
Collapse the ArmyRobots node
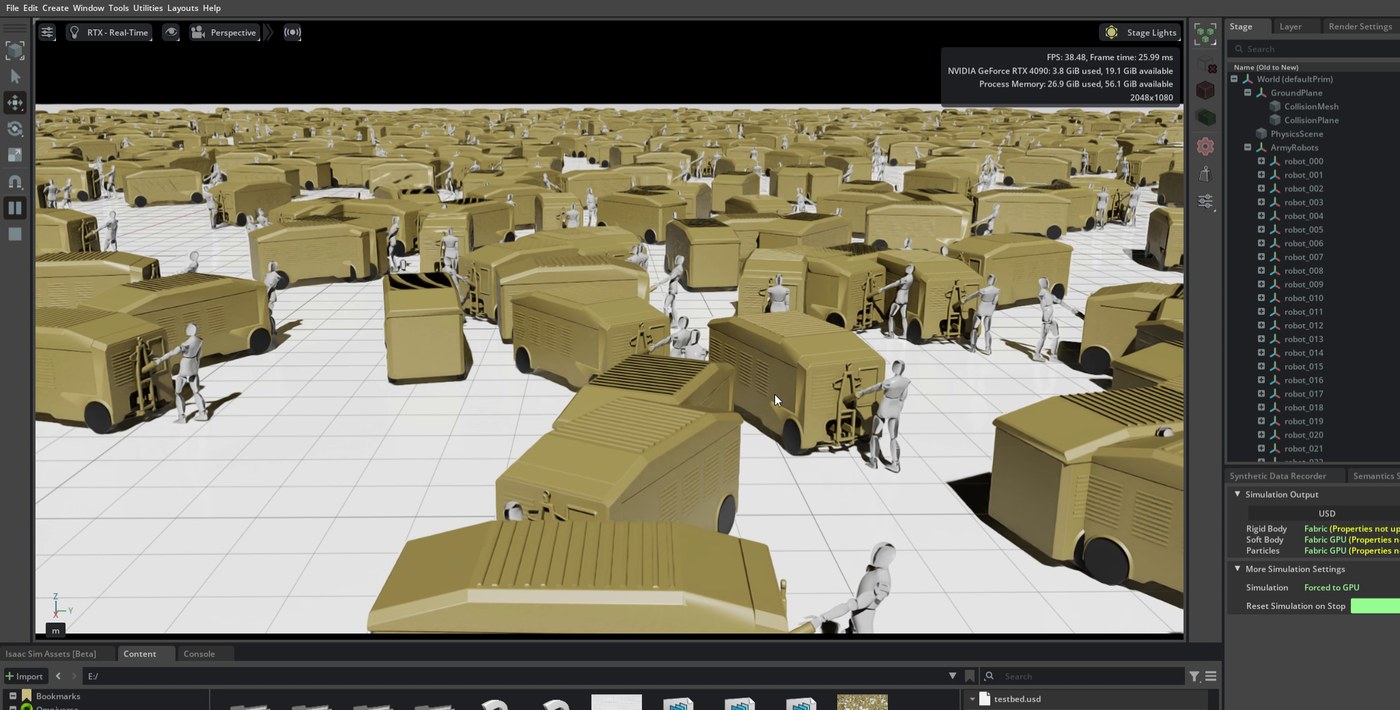point(1248,148)
